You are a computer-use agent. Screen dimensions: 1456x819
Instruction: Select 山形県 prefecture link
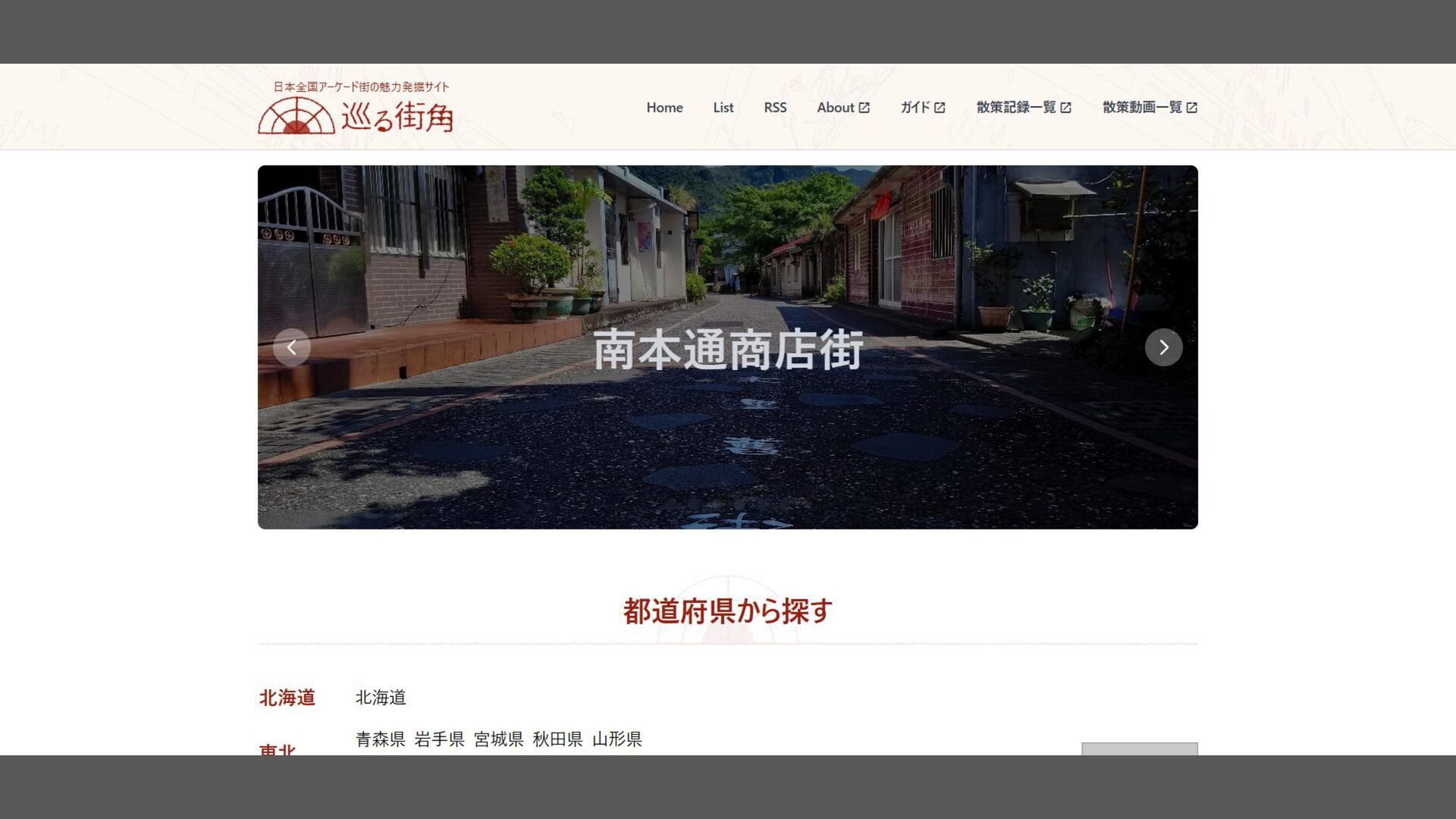(x=617, y=739)
